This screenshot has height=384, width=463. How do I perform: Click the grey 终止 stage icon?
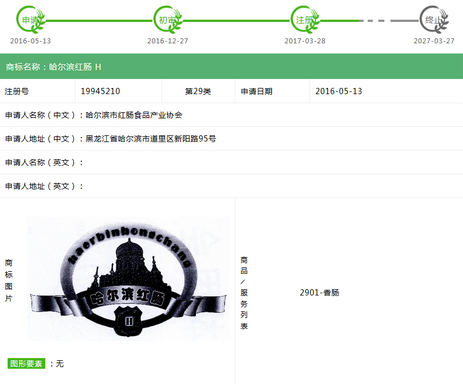pos(434,20)
